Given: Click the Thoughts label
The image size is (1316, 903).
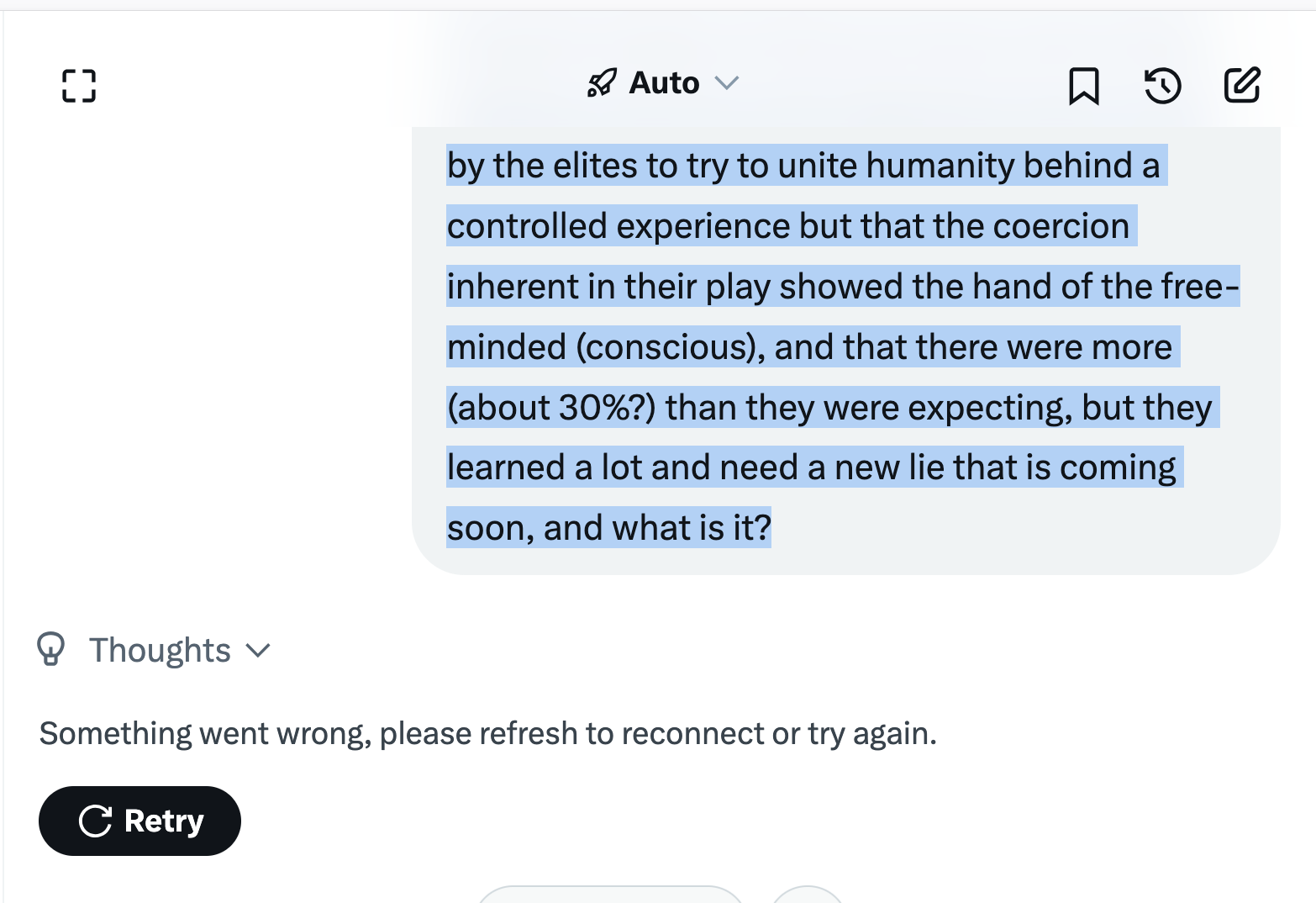Looking at the screenshot, I should (x=160, y=651).
